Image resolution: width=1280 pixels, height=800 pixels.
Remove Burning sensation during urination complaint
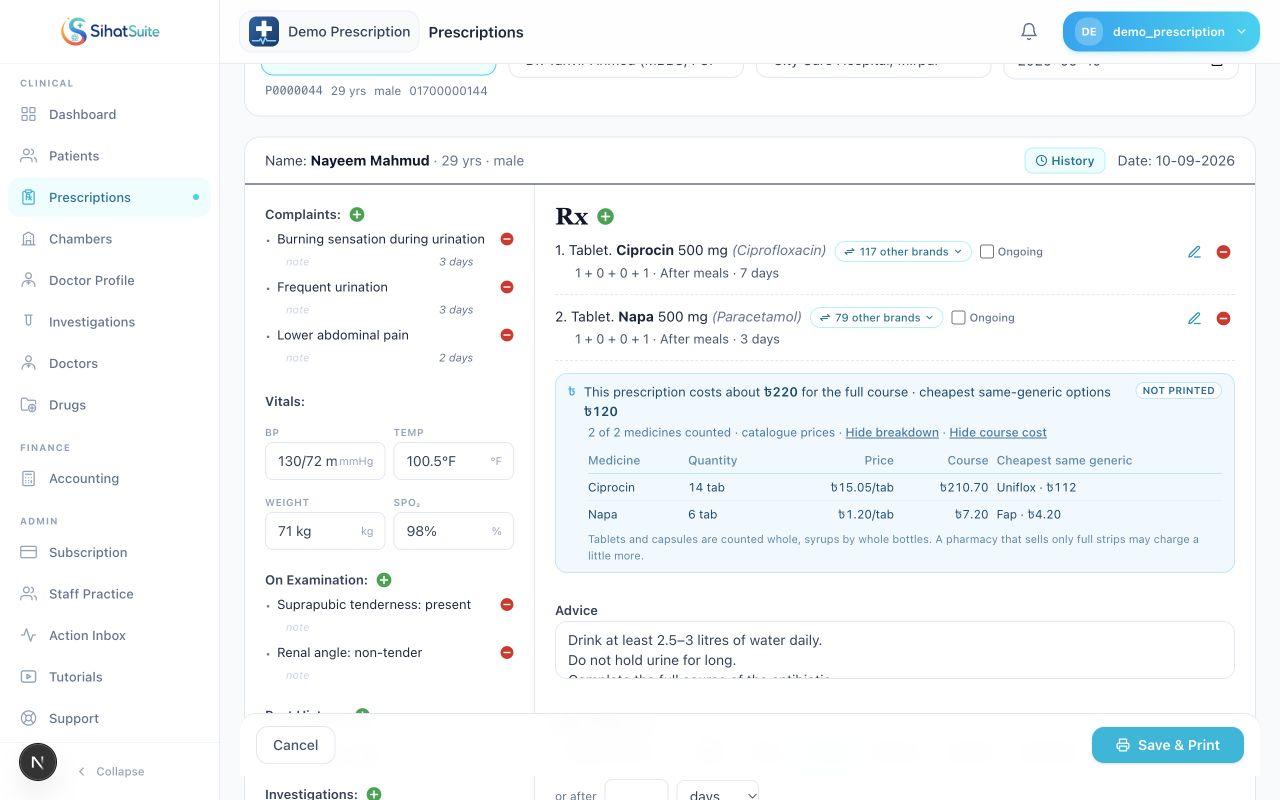[x=507, y=239]
